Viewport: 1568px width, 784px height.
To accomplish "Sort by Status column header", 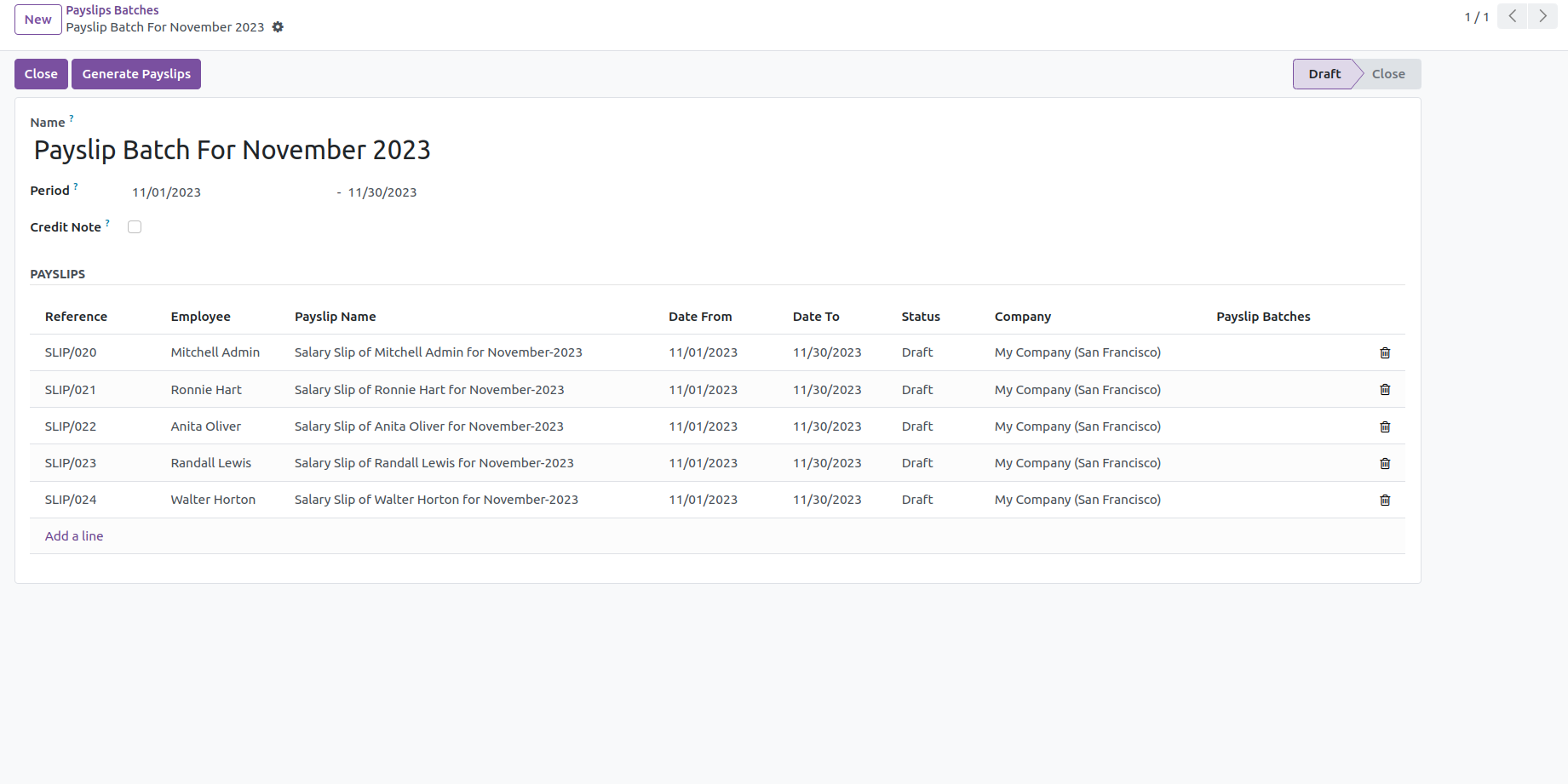I will (921, 317).
